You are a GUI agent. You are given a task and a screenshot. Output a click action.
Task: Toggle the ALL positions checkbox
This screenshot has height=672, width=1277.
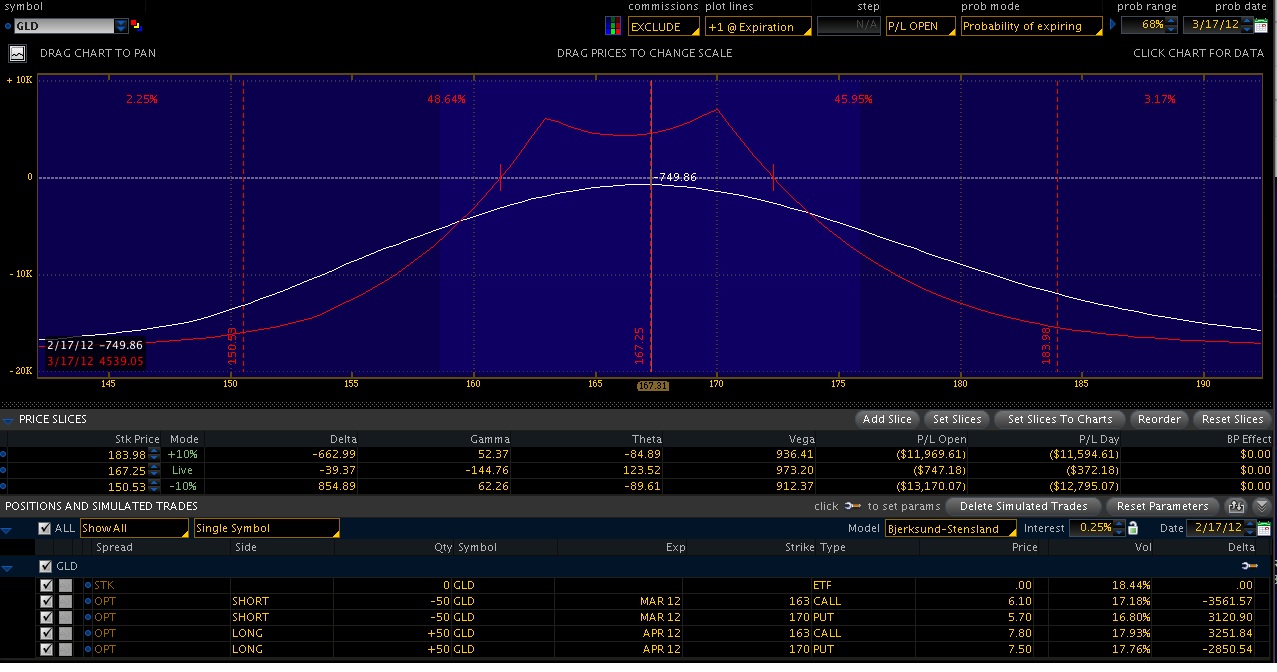click(x=44, y=528)
